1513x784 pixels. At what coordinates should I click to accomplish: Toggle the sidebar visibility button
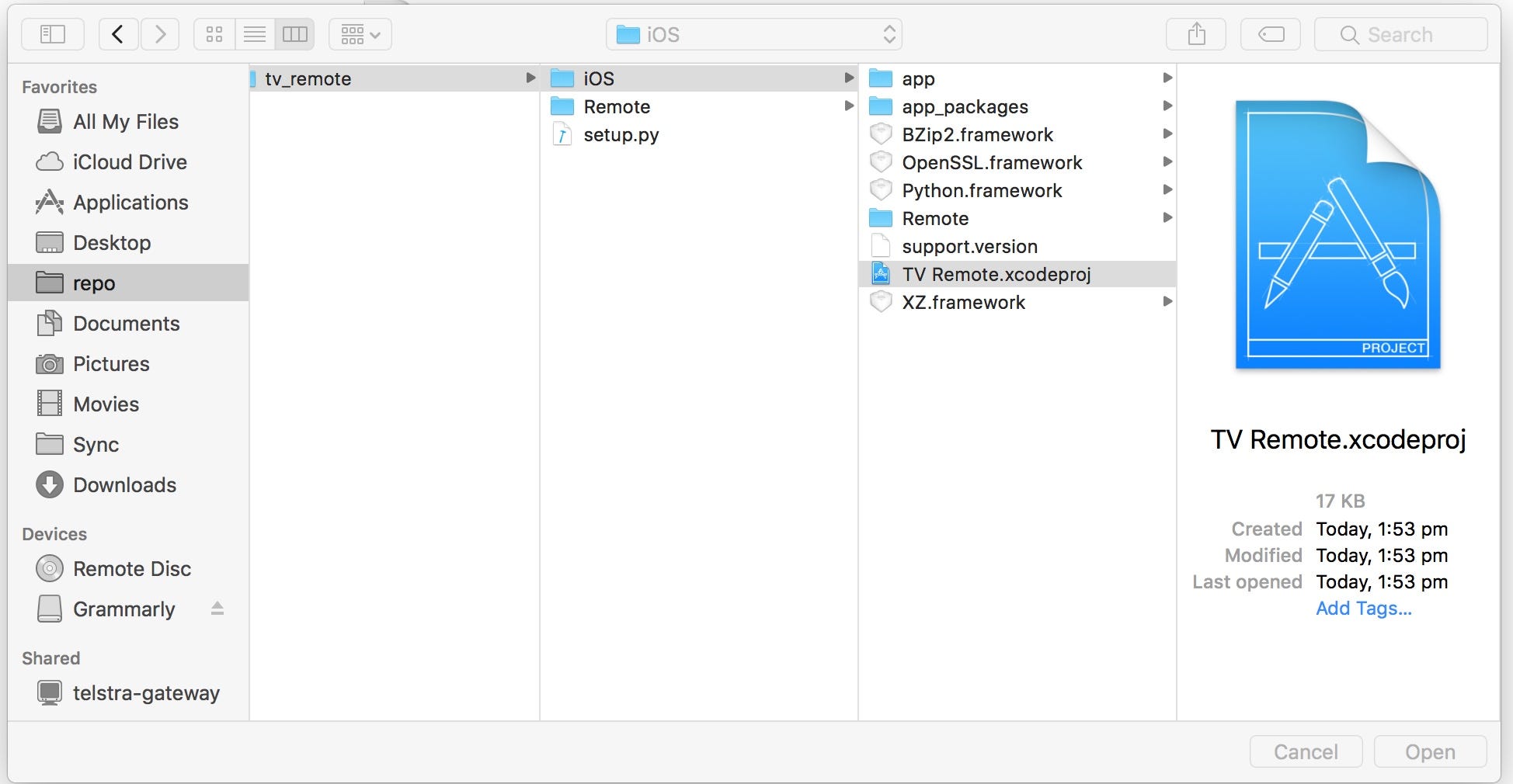(53, 34)
